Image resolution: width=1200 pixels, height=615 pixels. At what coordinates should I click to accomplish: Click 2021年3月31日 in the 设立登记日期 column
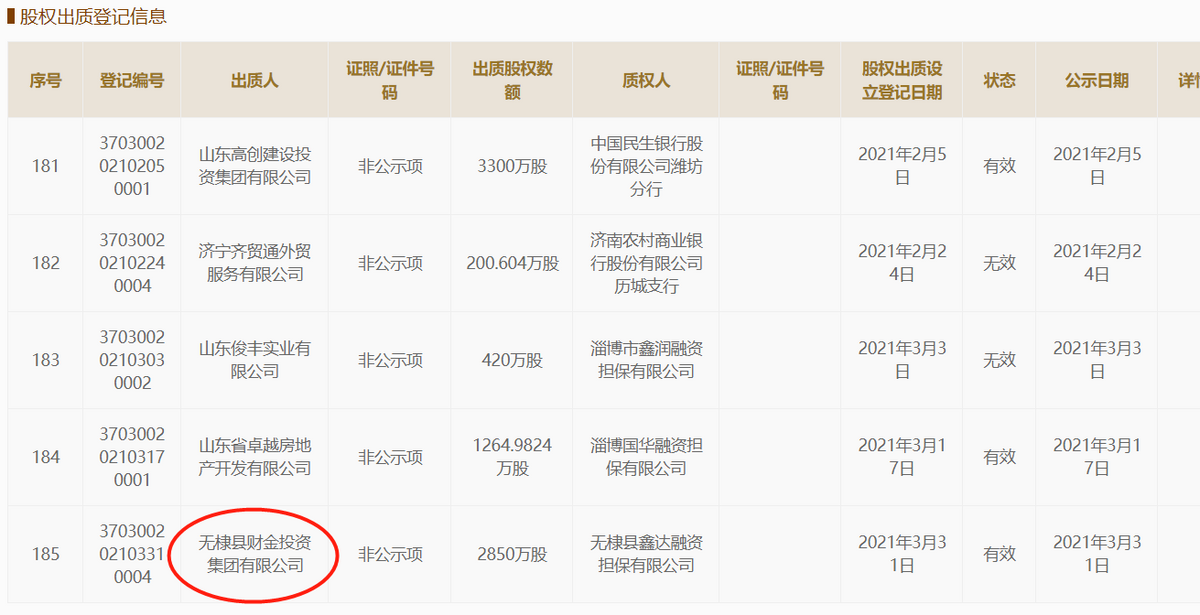[902, 554]
